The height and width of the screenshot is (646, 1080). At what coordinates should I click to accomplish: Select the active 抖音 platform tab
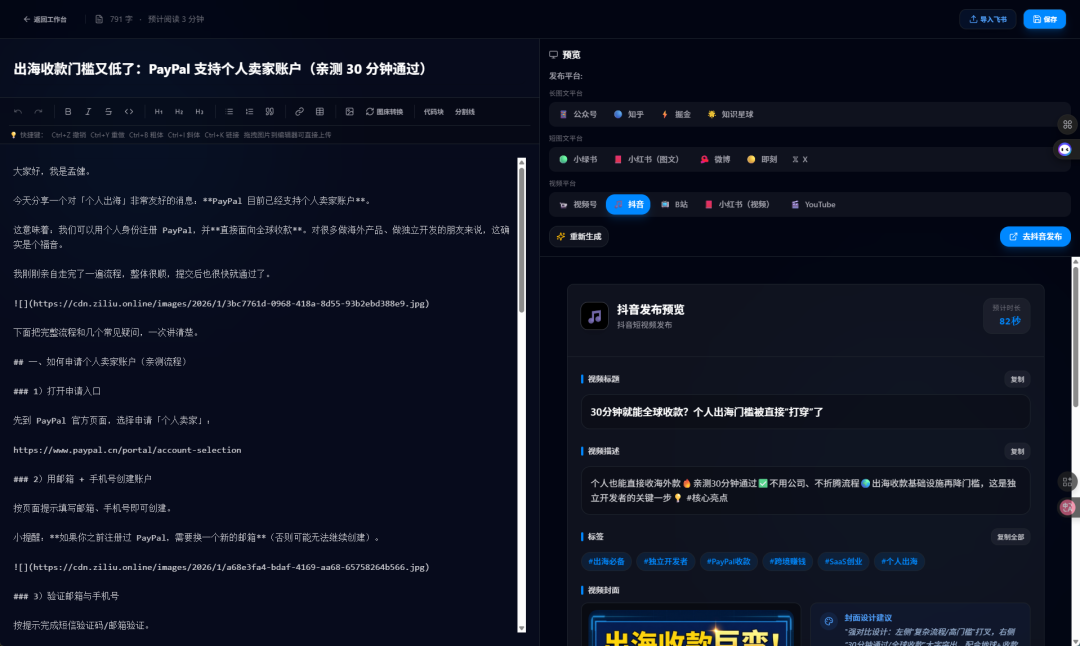(x=628, y=205)
